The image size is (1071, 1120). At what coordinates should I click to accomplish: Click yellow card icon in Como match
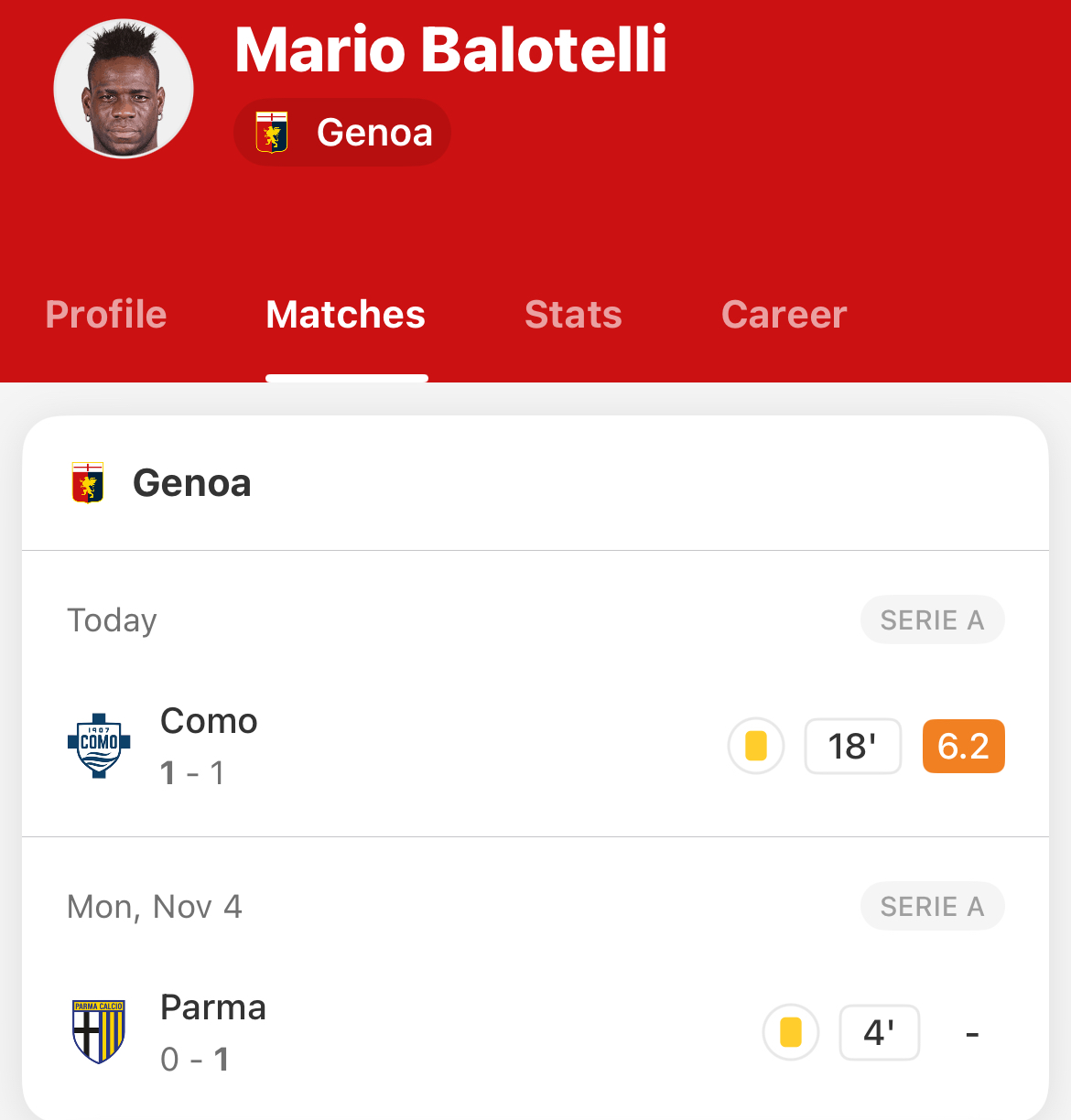tap(756, 746)
